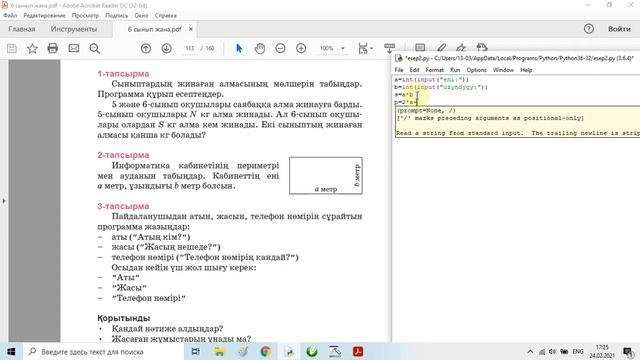Open the Окно menu in Acrobat

141,16
